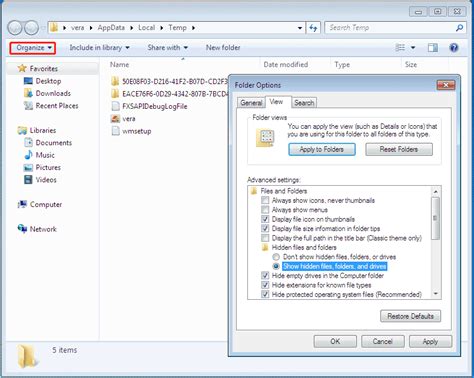
Task: Click the Documents library icon
Action: (x=28, y=143)
